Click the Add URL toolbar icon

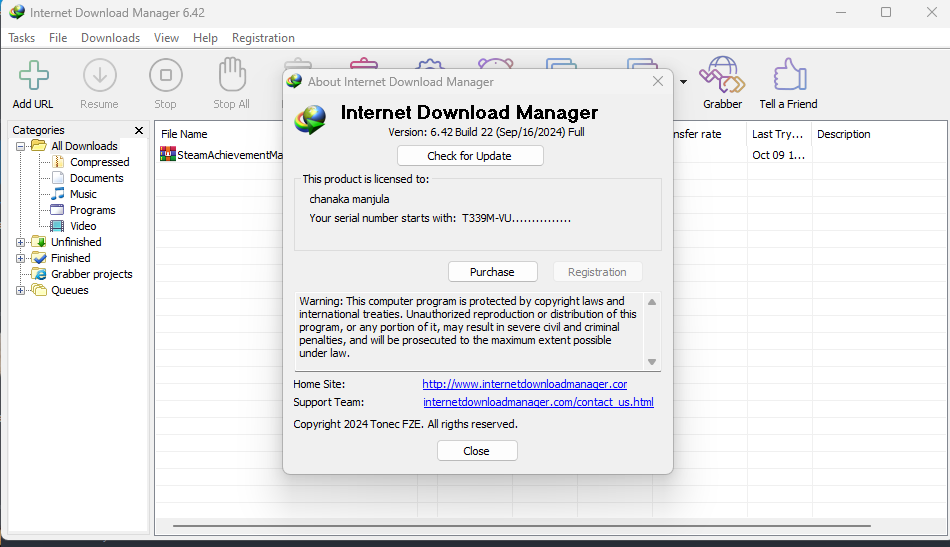pyautogui.click(x=33, y=75)
